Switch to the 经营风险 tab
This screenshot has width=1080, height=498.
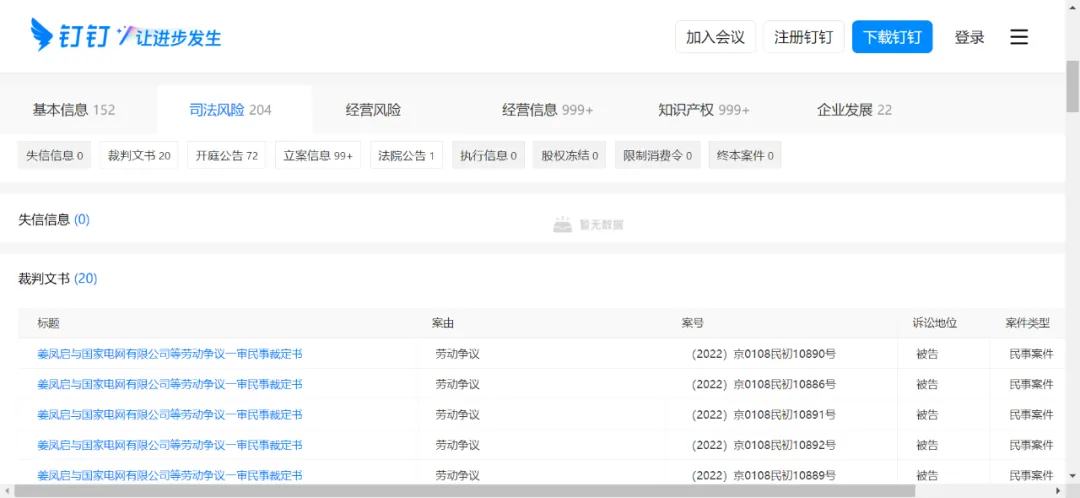pyautogui.click(x=373, y=110)
